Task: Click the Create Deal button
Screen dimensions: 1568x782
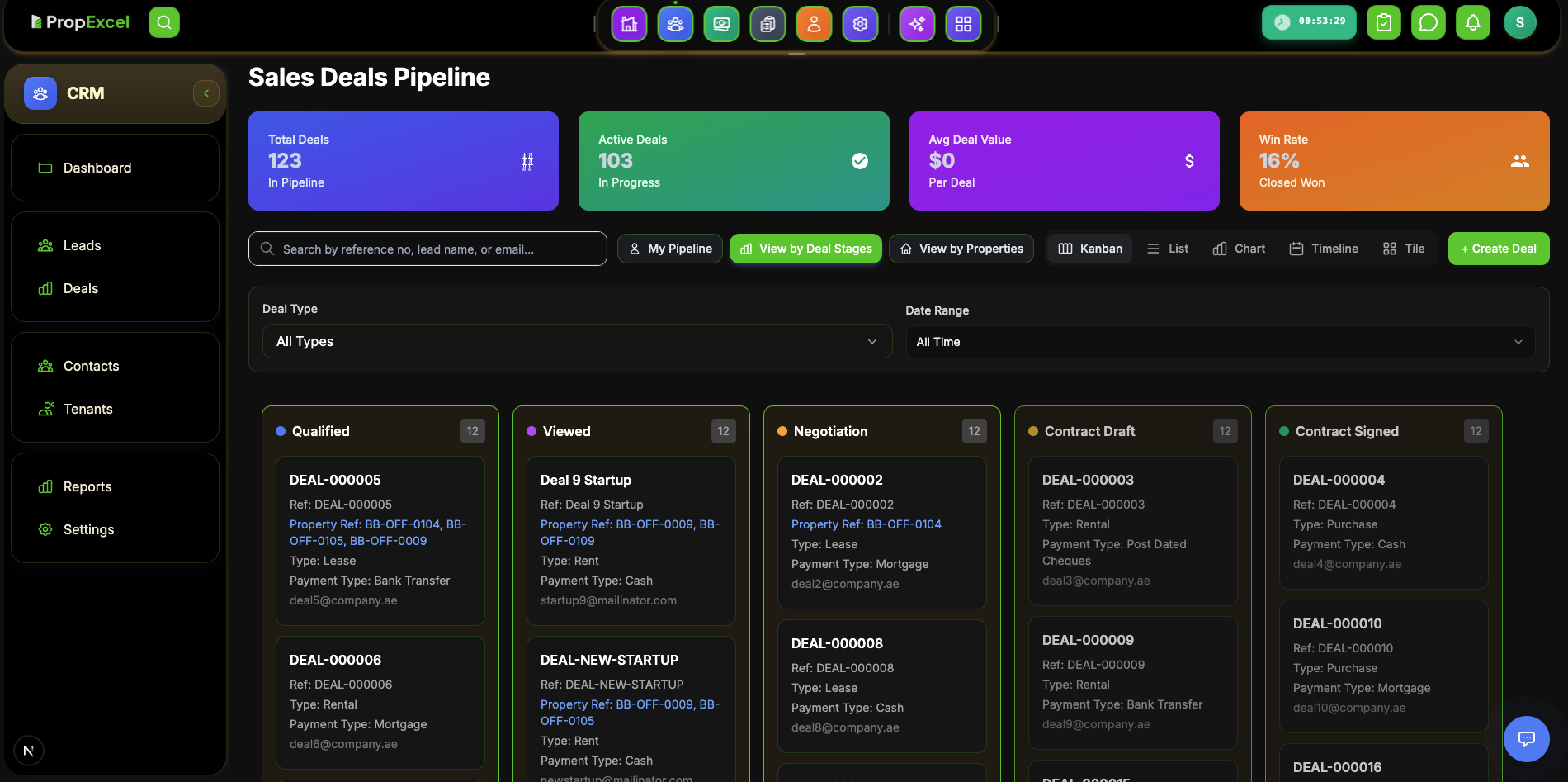Action: [x=1498, y=248]
